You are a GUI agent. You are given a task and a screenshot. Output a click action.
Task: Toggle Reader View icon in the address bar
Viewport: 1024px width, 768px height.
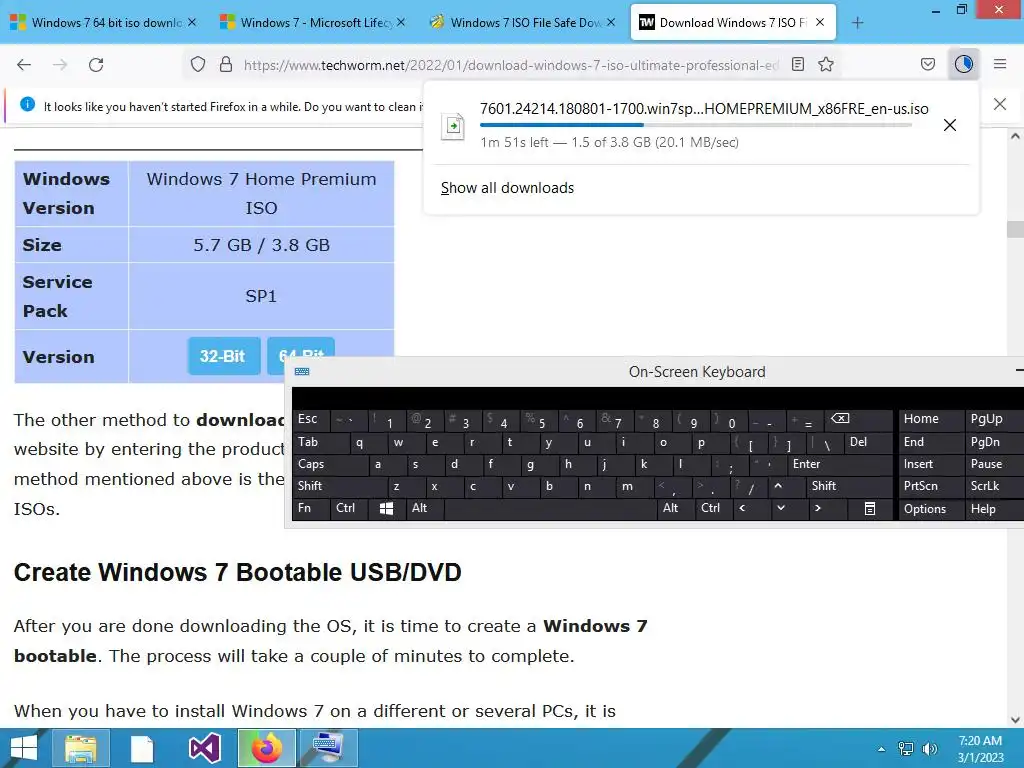click(797, 65)
